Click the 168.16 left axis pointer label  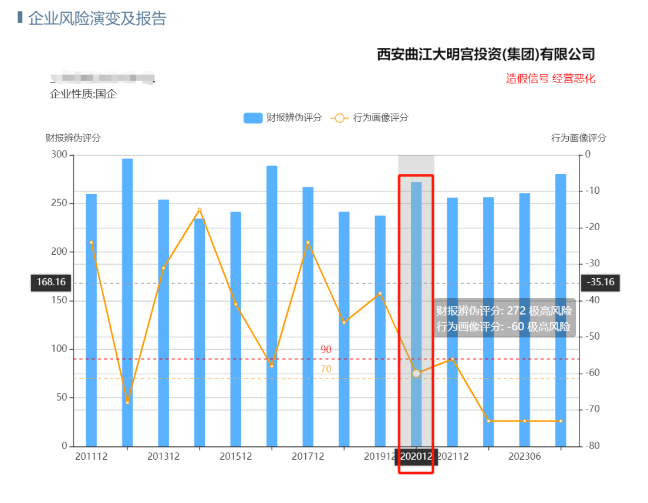[x=51, y=282]
